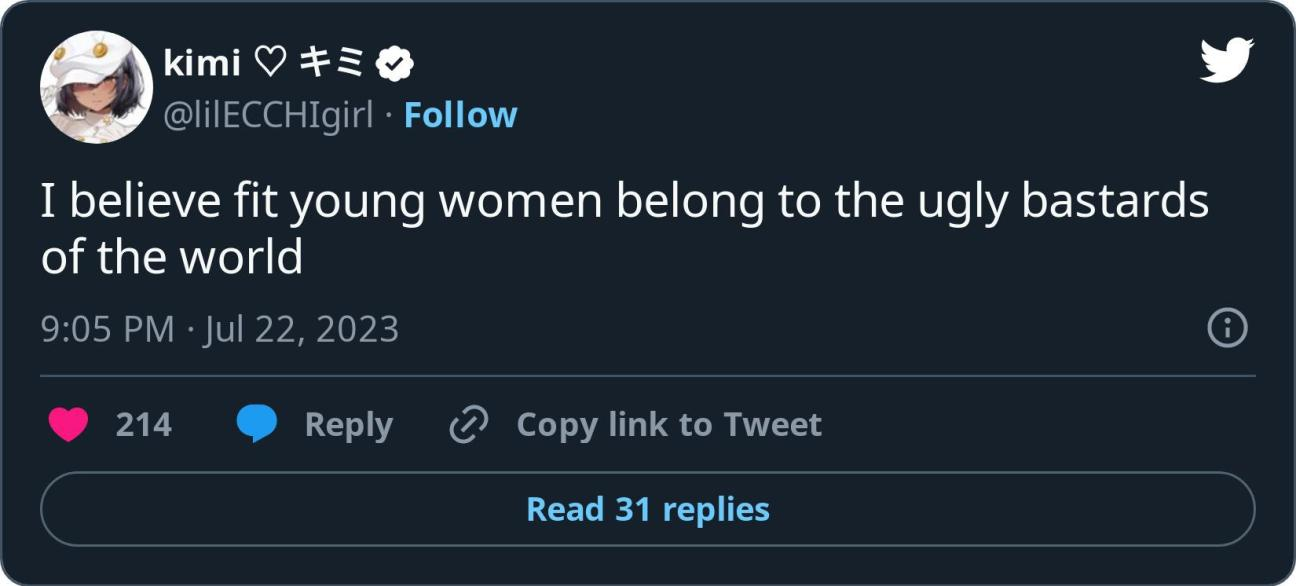Click the chain link icon
The width and height of the screenshot is (1296, 586).
(468, 425)
